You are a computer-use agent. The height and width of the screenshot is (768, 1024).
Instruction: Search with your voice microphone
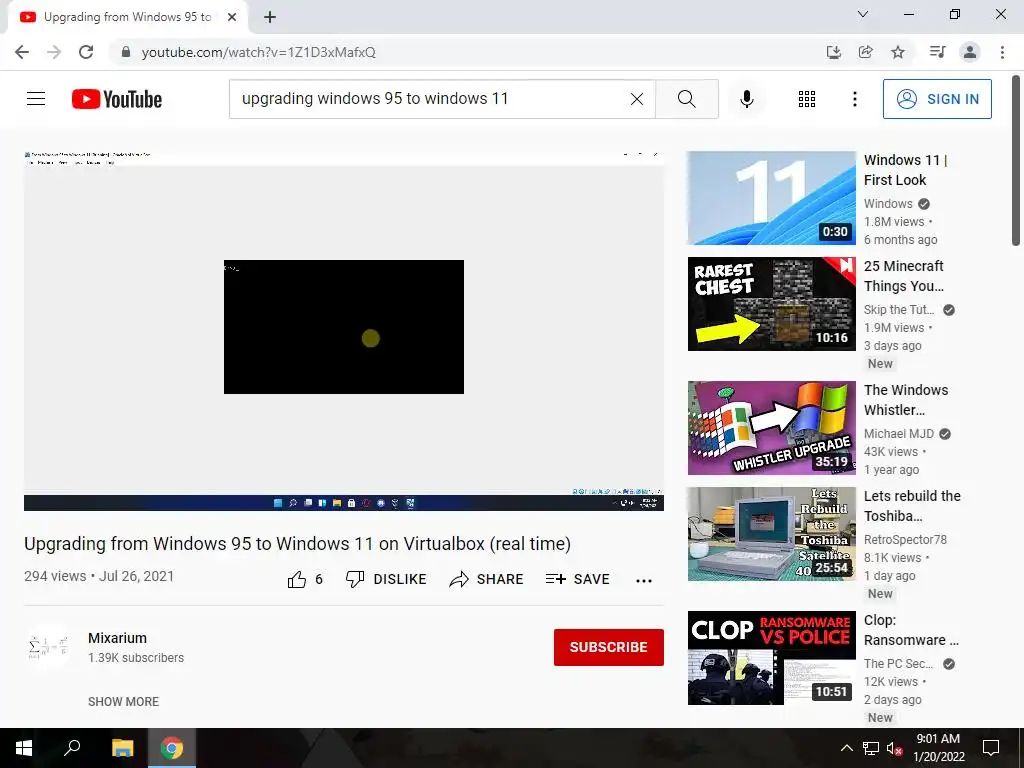click(x=747, y=99)
